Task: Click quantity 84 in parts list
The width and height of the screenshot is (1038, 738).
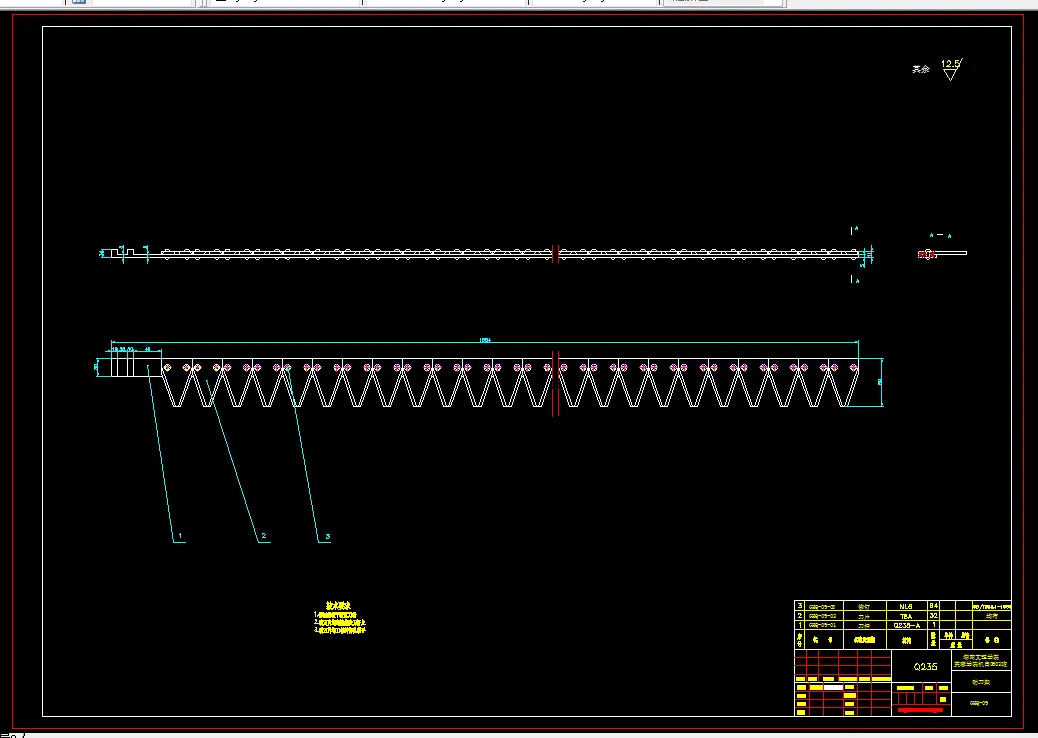Action: (x=933, y=606)
